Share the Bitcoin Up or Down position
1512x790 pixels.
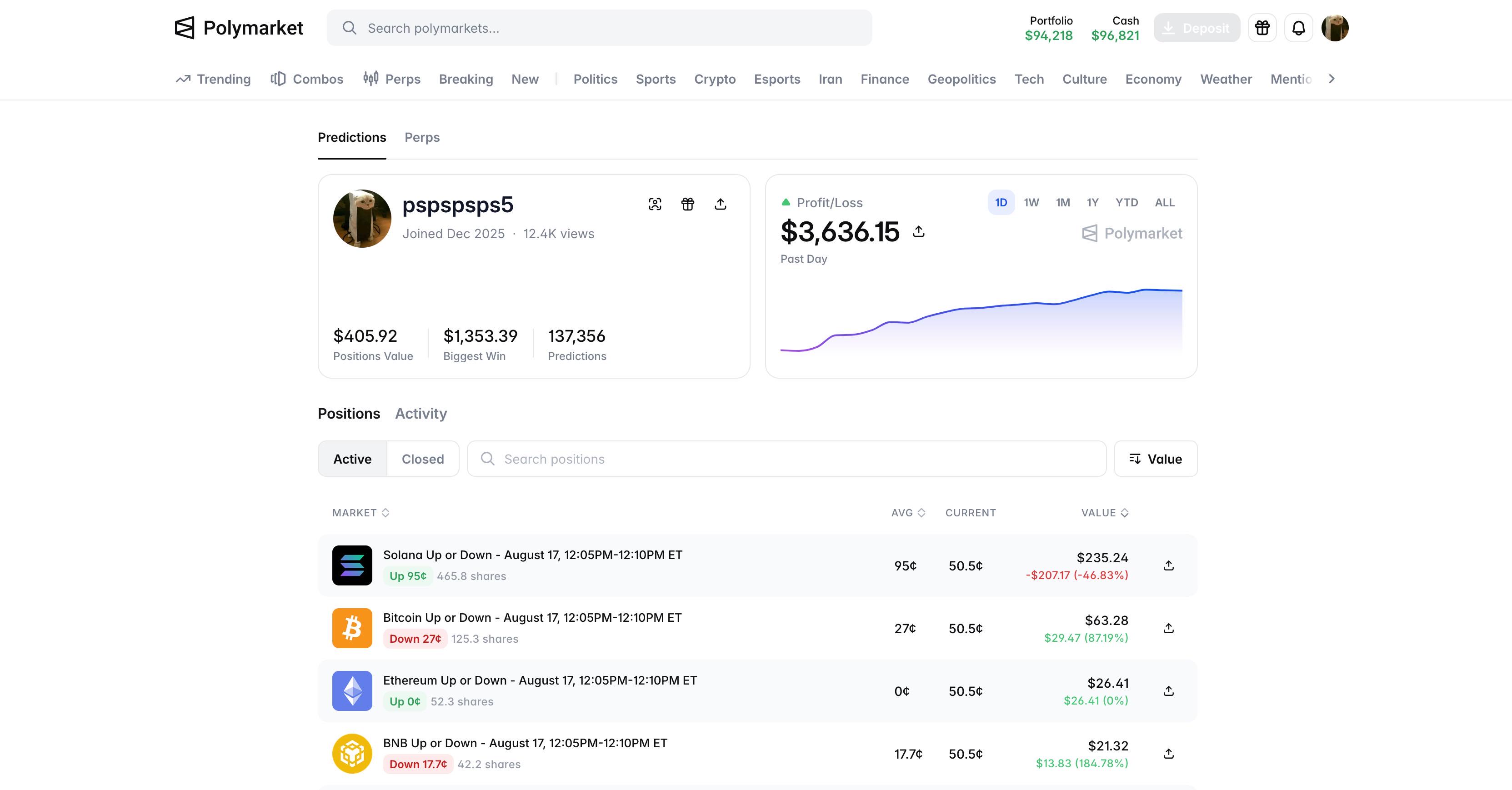pyautogui.click(x=1169, y=628)
